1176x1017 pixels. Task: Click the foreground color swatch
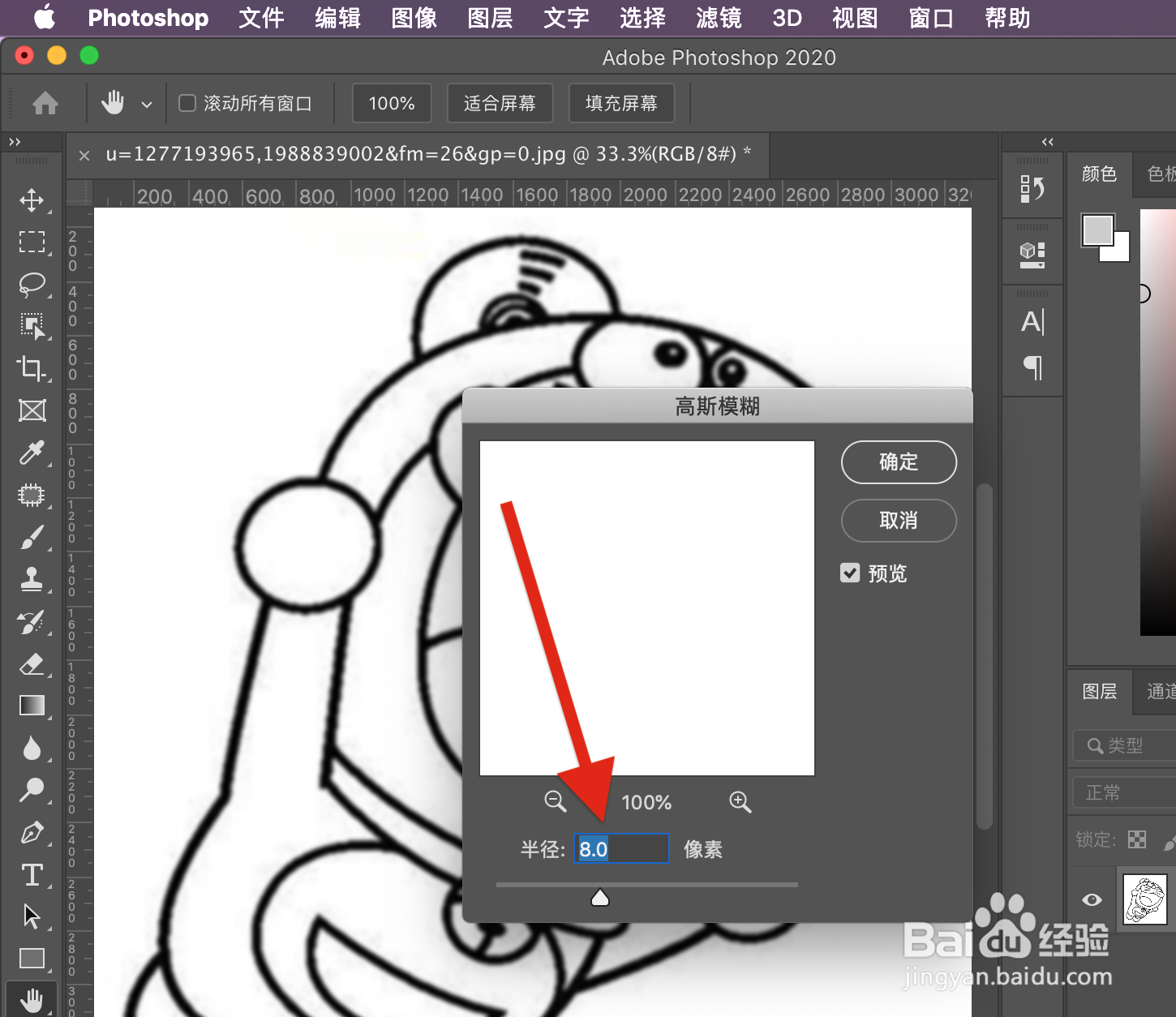pyautogui.click(x=1097, y=230)
